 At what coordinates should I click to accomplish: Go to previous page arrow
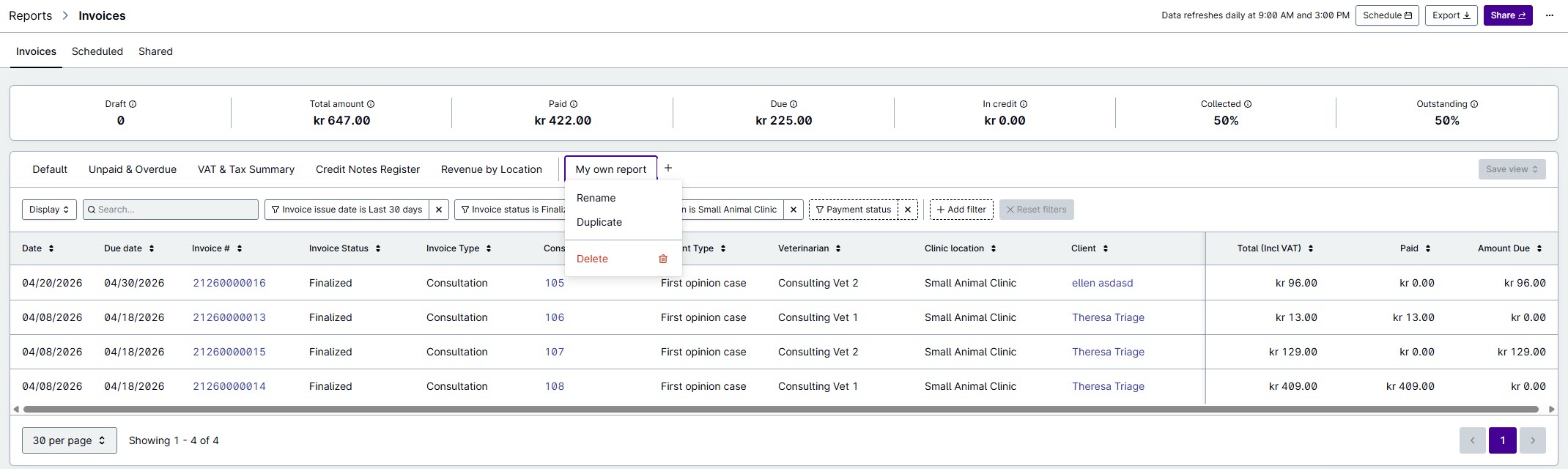(1473, 440)
